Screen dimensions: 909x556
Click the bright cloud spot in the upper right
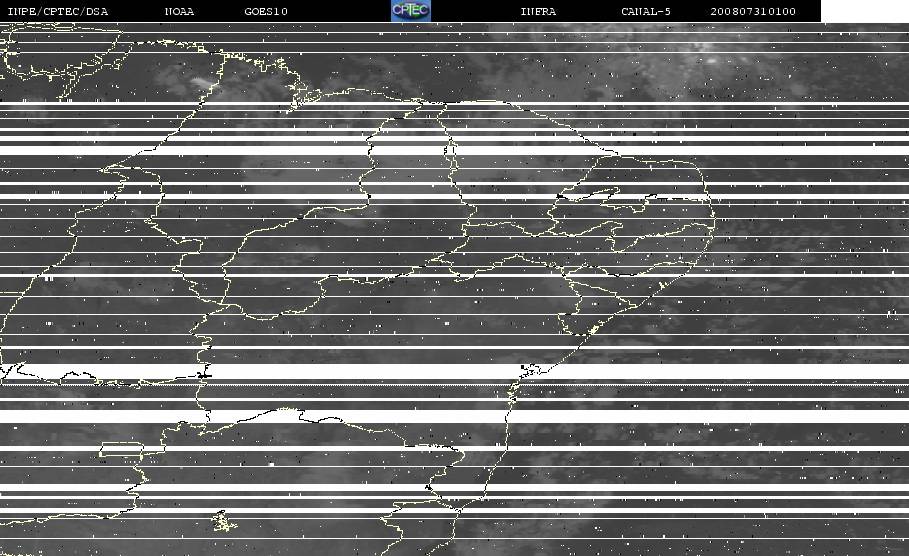pyautogui.click(x=711, y=60)
